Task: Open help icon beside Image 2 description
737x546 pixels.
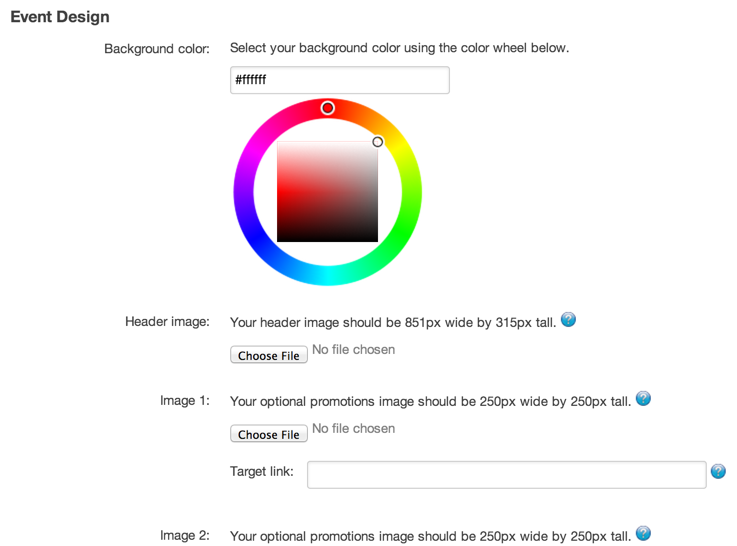Action: pos(643,533)
